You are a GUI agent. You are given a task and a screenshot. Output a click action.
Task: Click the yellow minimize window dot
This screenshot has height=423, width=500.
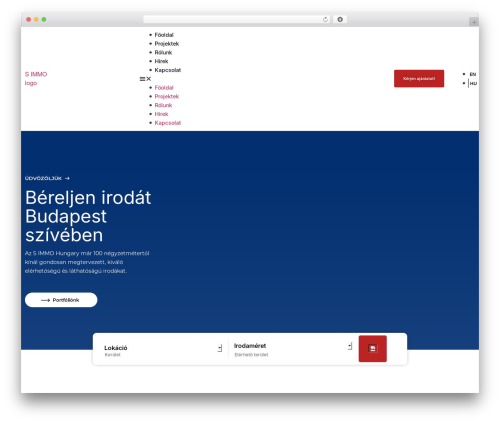click(x=36, y=19)
